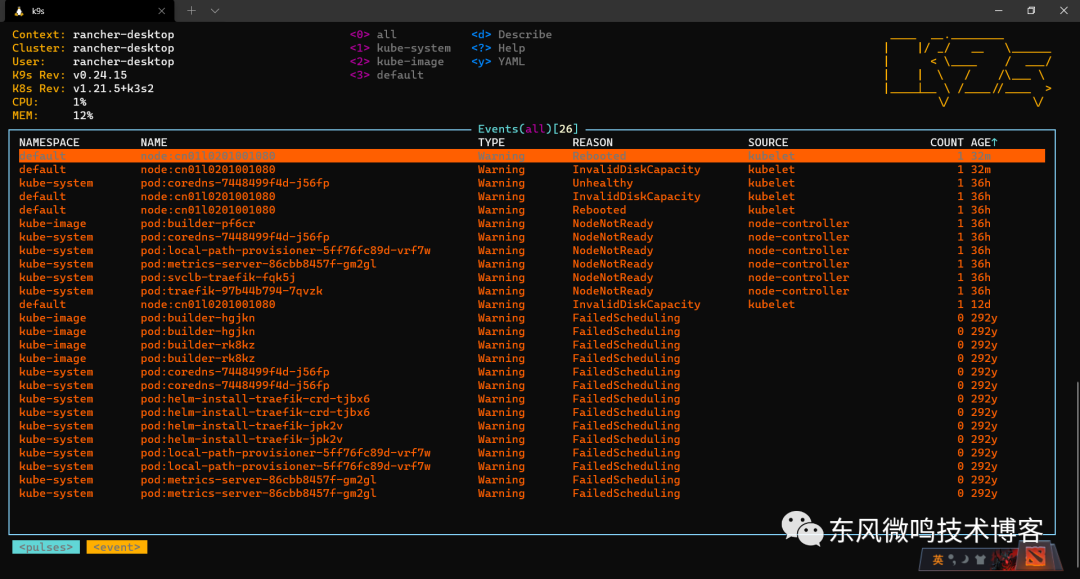Select the <1> kube-system namespace shortcut
The height and width of the screenshot is (579, 1080).
pyautogui.click(x=400, y=48)
